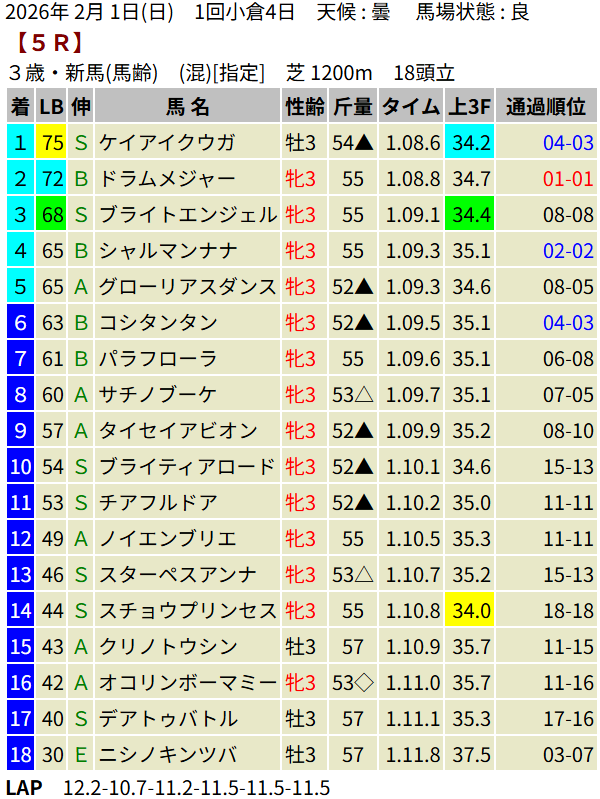Screen dimensions: 600x799
Task: Click the green 3rd place rank badge
Action: 20,215
